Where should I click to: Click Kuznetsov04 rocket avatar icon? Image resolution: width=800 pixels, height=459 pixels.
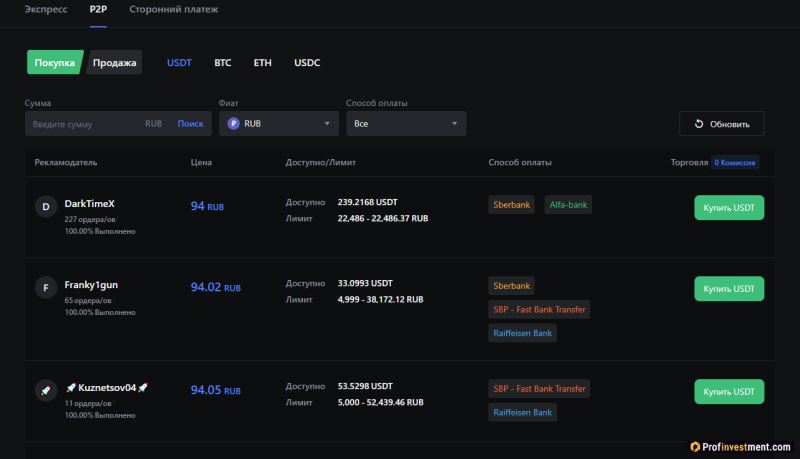coord(45,391)
